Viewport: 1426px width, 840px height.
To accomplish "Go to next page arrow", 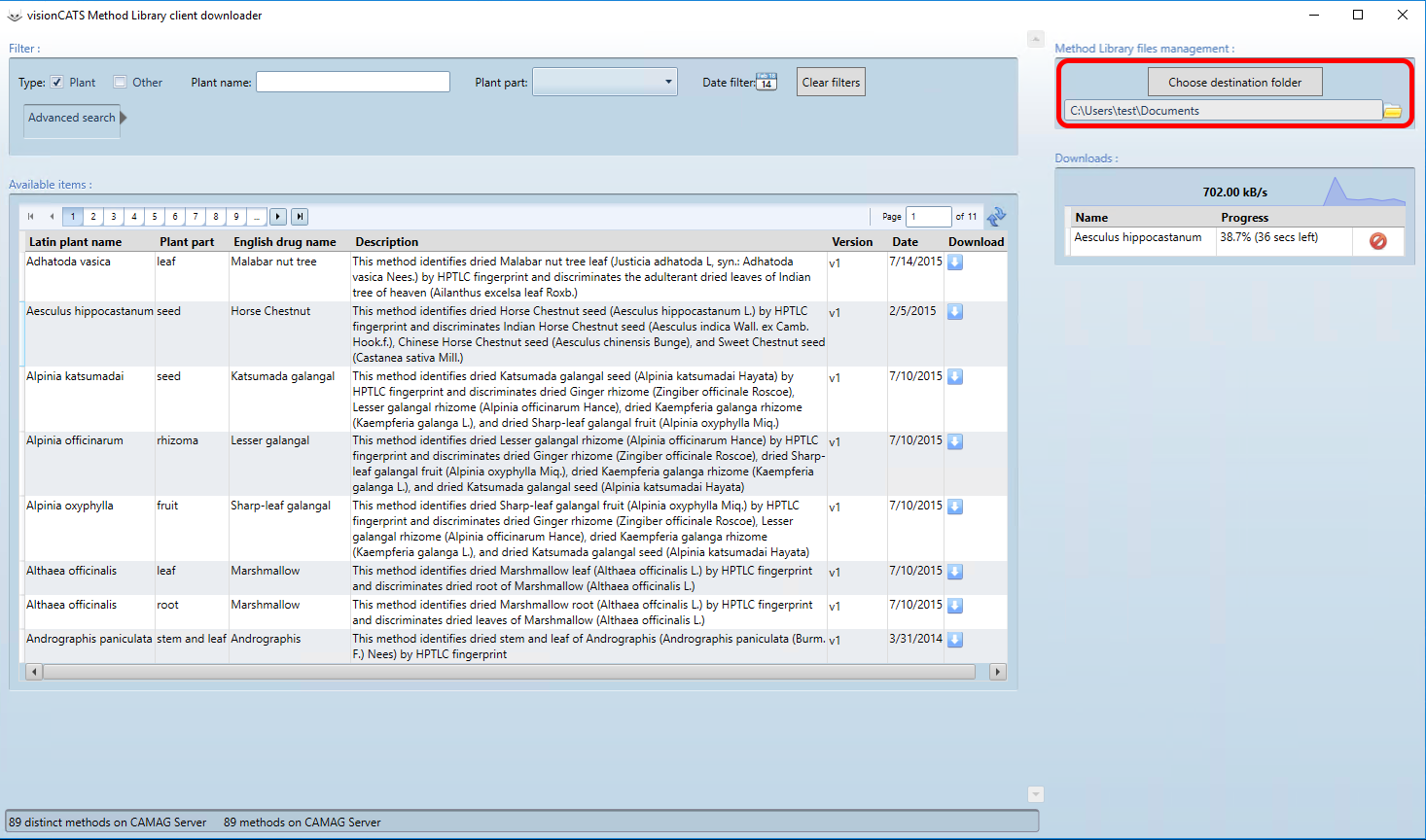I will (278, 217).
